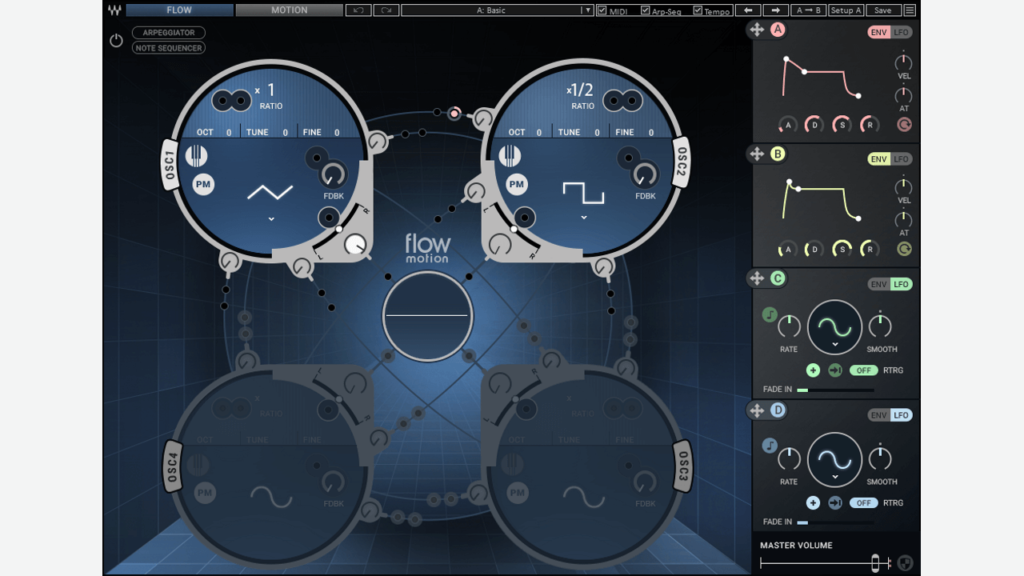
Task: Switch modulator D to ENV mode
Action: click(x=878, y=415)
